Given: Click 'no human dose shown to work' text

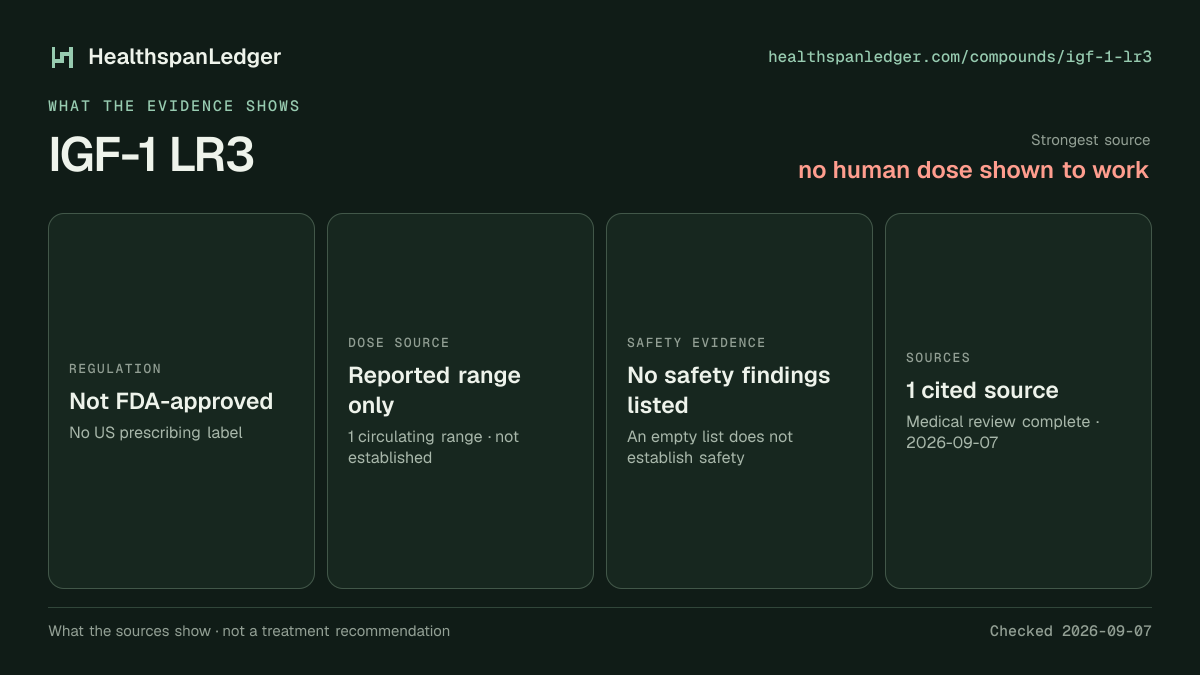Looking at the screenshot, I should 974,170.
